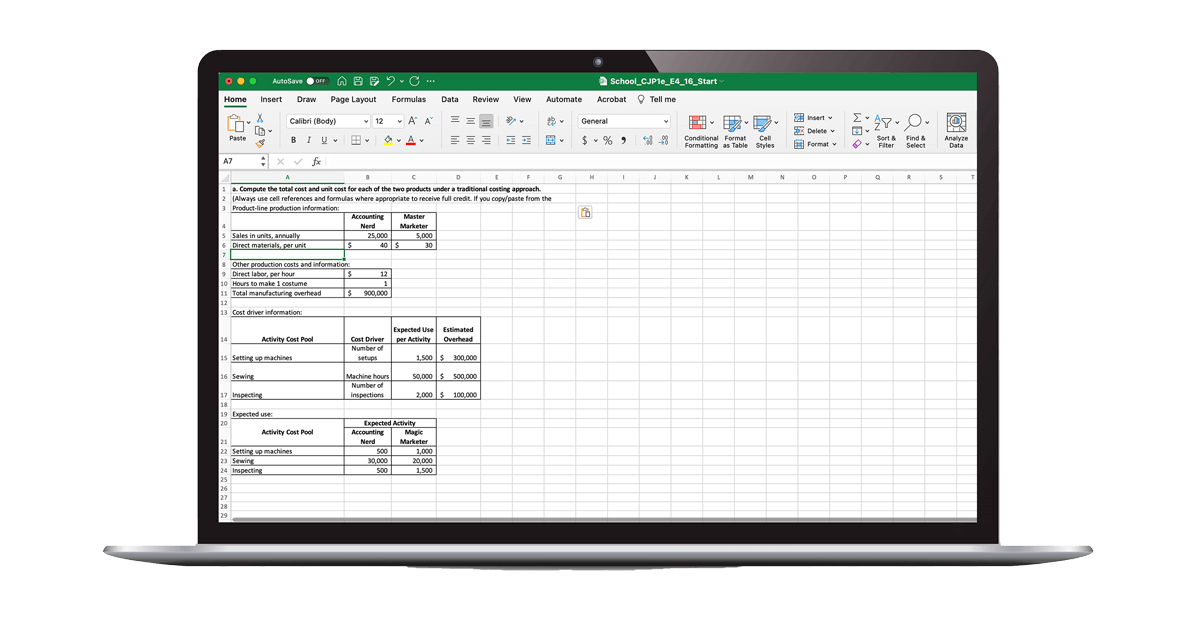Click Conditional Formatting button
The height and width of the screenshot is (622, 1200).
click(701, 130)
